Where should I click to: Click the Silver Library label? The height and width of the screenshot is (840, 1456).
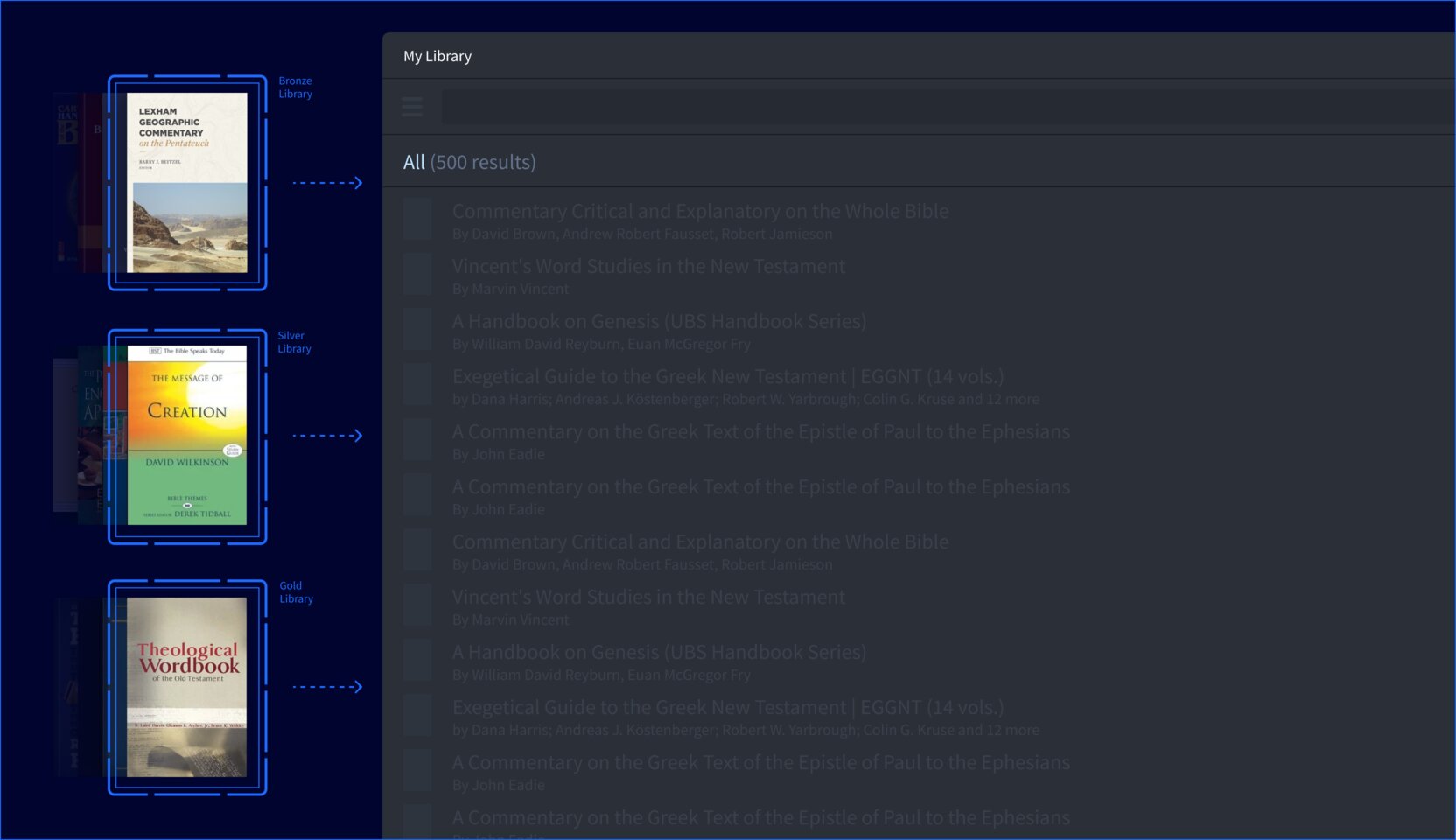(294, 342)
